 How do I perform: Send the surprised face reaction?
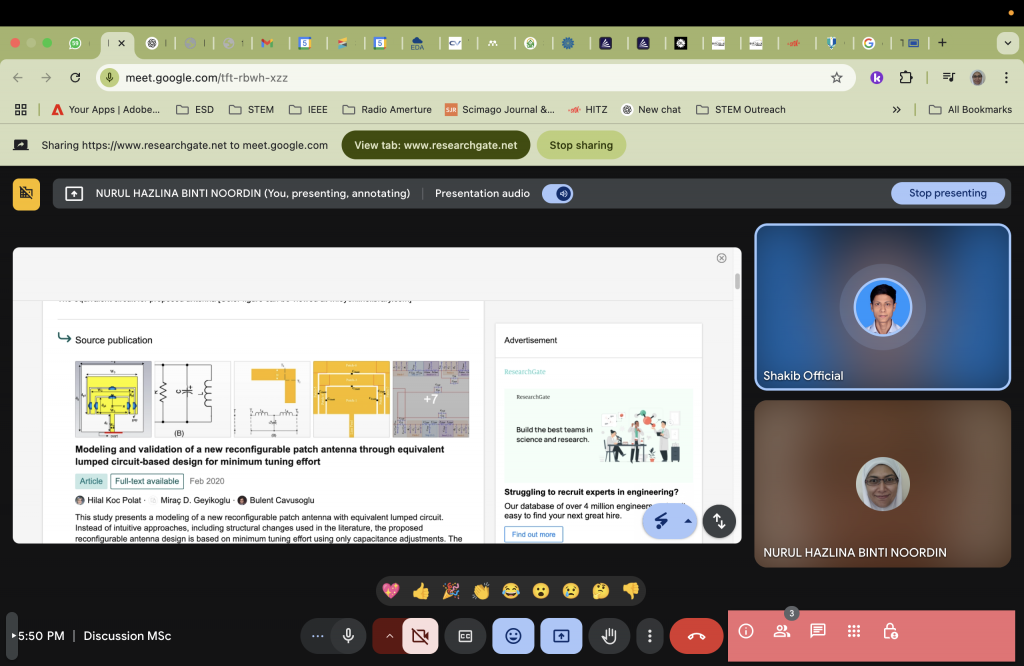pyautogui.click(x=541, y=591)
